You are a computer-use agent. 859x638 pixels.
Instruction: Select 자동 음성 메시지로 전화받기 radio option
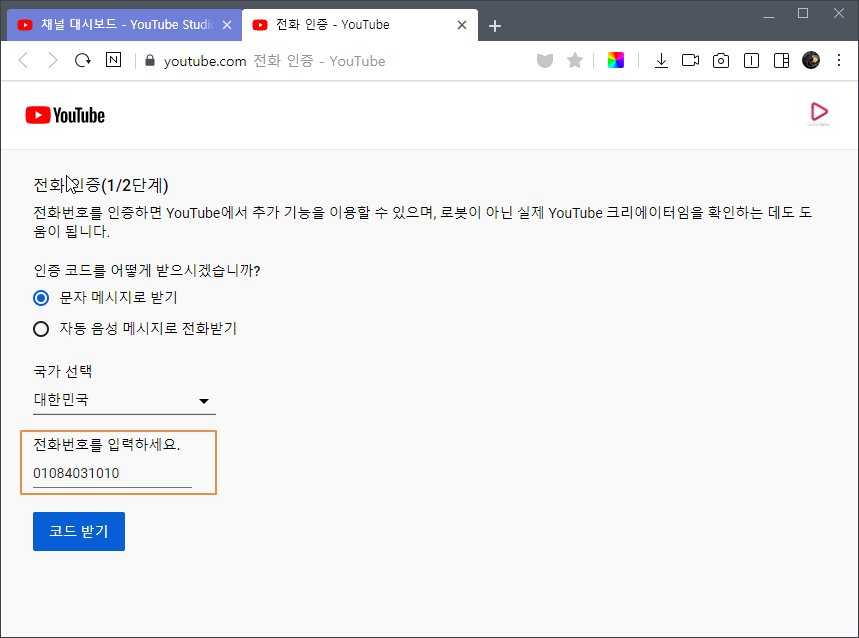click(x=41, y=329)
